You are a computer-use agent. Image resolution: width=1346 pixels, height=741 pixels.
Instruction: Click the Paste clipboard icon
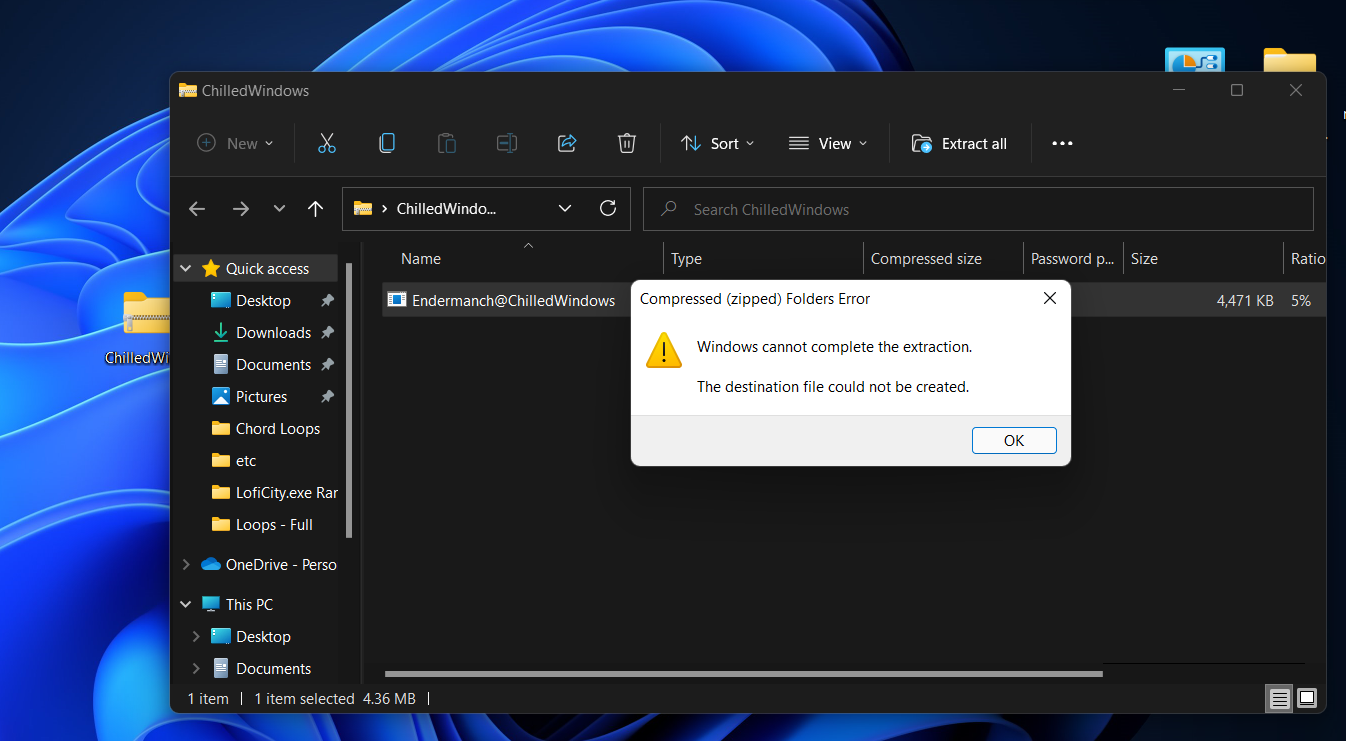point(447,143)
